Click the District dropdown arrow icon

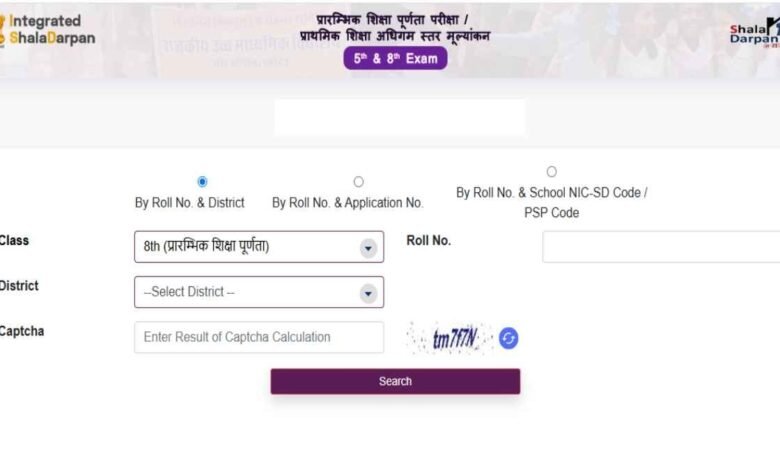368,293
